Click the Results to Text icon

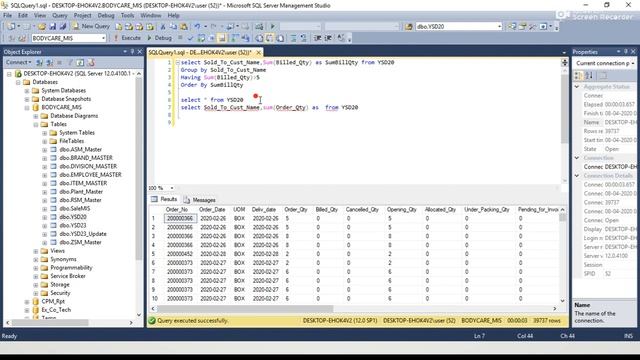[259, 38]
